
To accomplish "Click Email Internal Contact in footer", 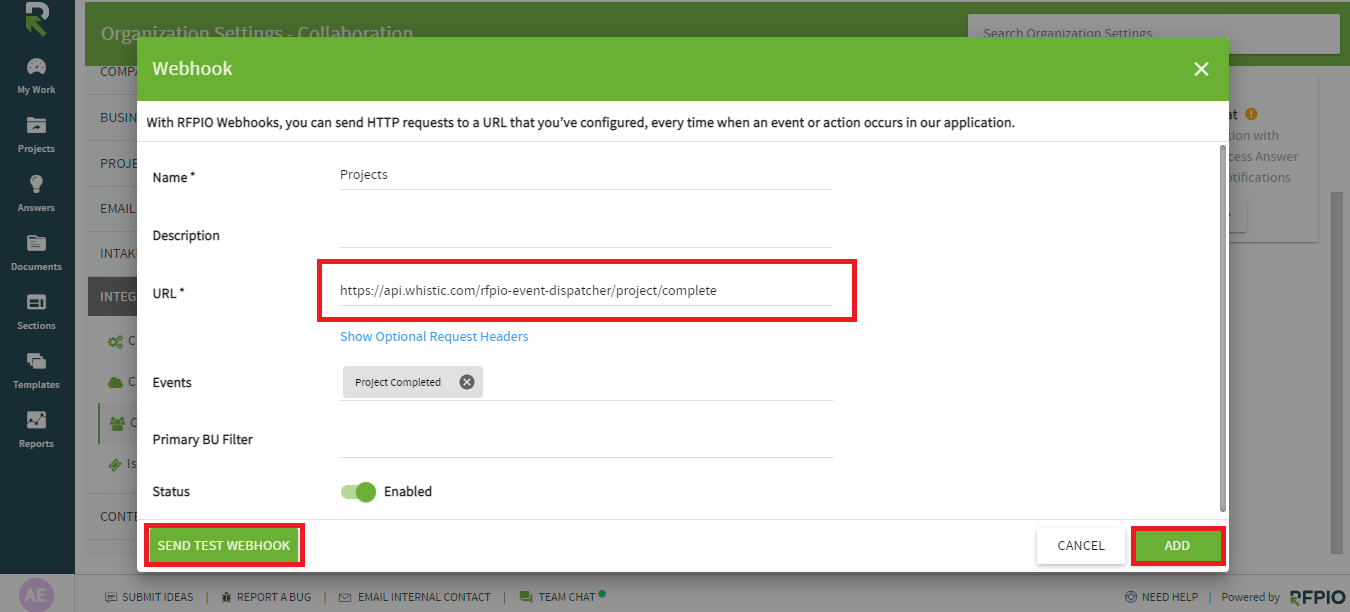I will point(415,597).
